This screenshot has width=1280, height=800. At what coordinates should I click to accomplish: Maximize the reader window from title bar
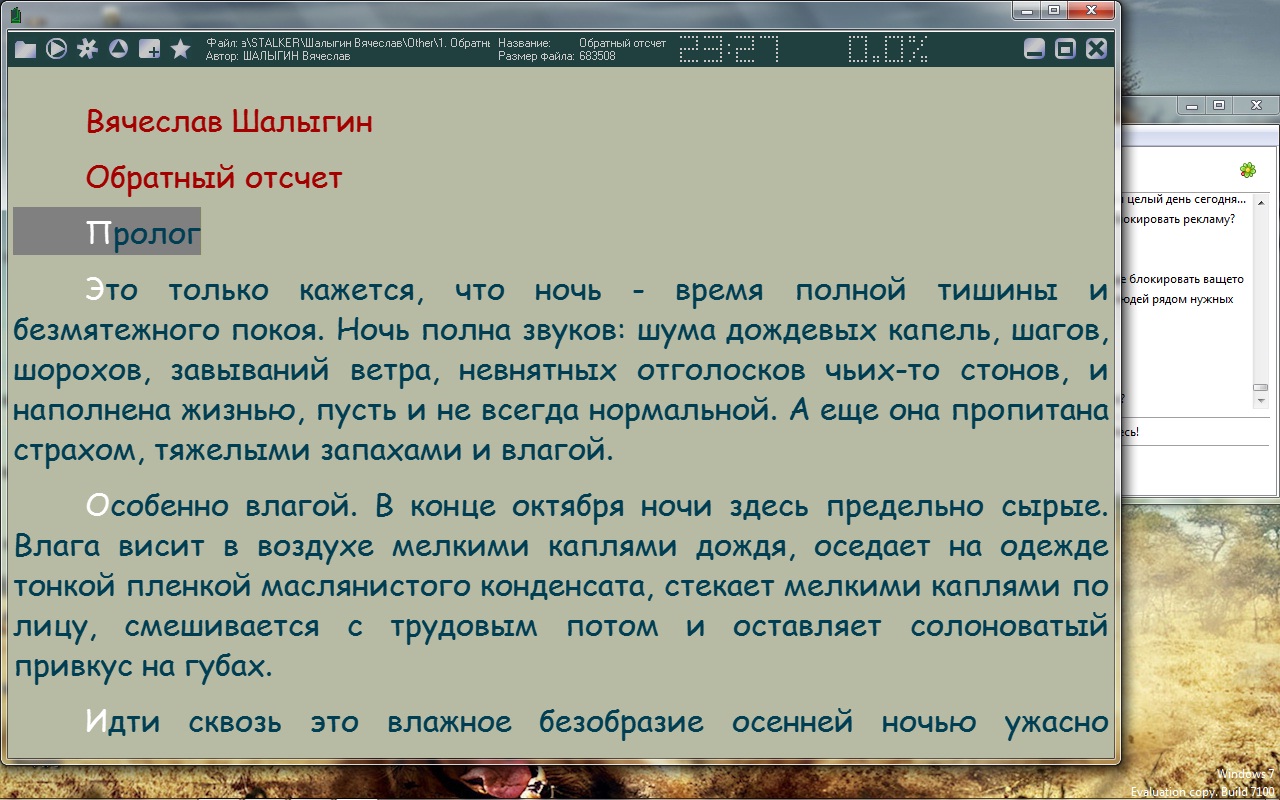(x=1053, y=10)
